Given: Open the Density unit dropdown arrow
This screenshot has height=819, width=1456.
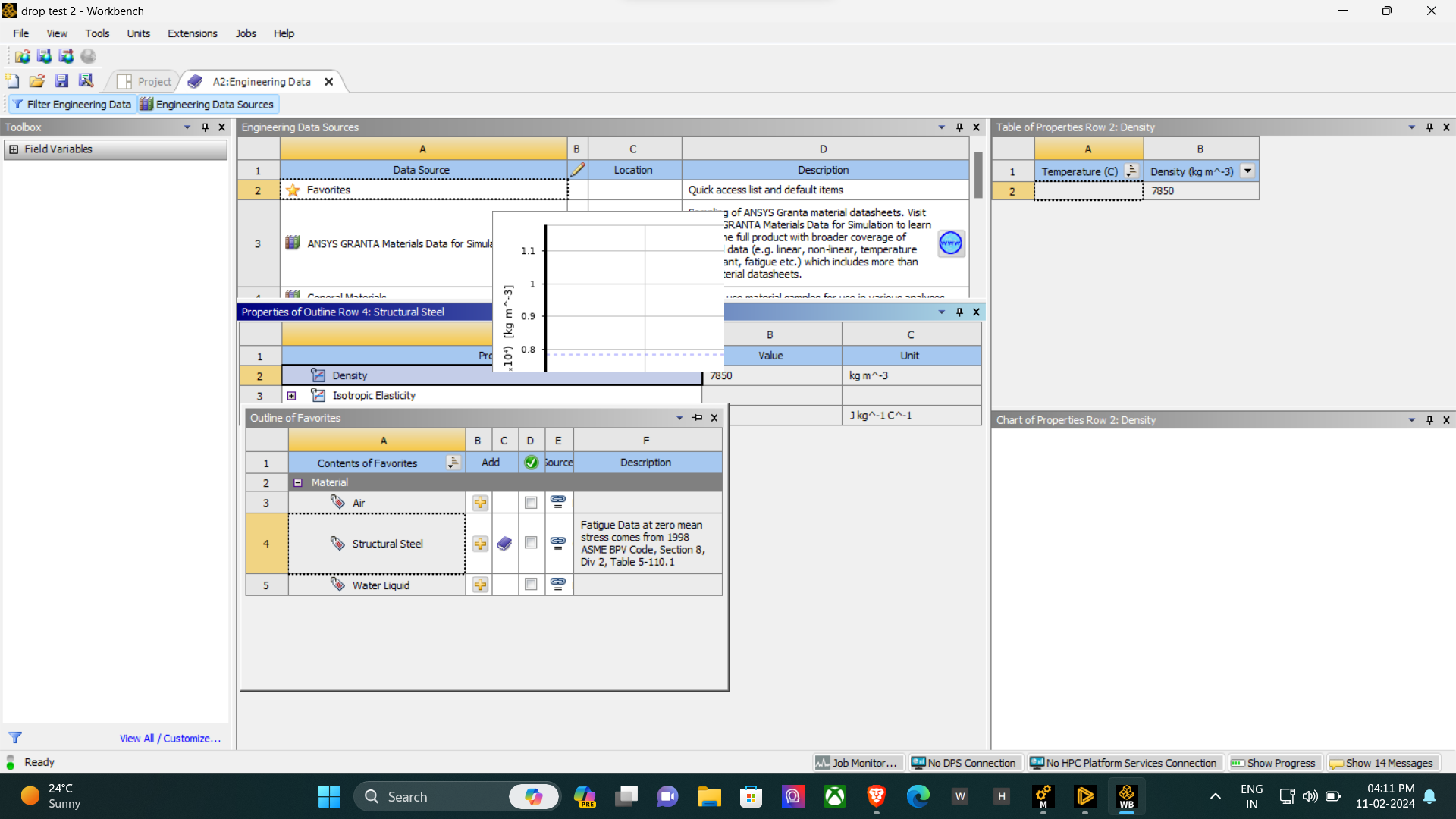Looking at the screenshot, I should click(1247, 171).
